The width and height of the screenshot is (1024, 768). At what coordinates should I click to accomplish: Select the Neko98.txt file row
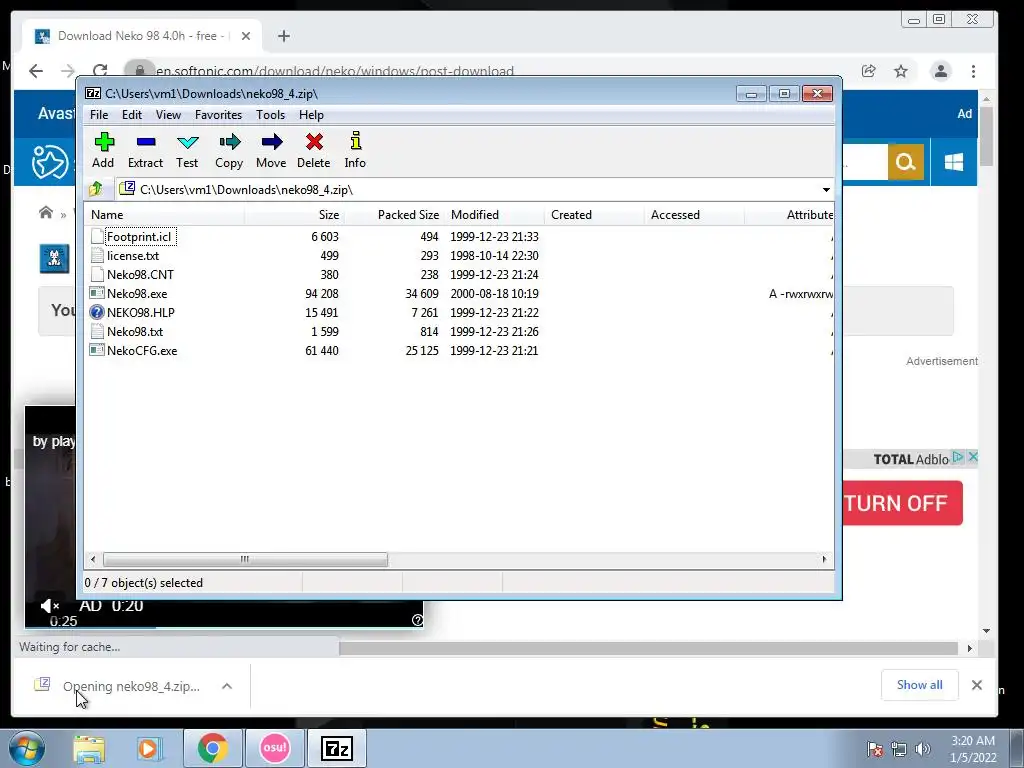point(459,331)
